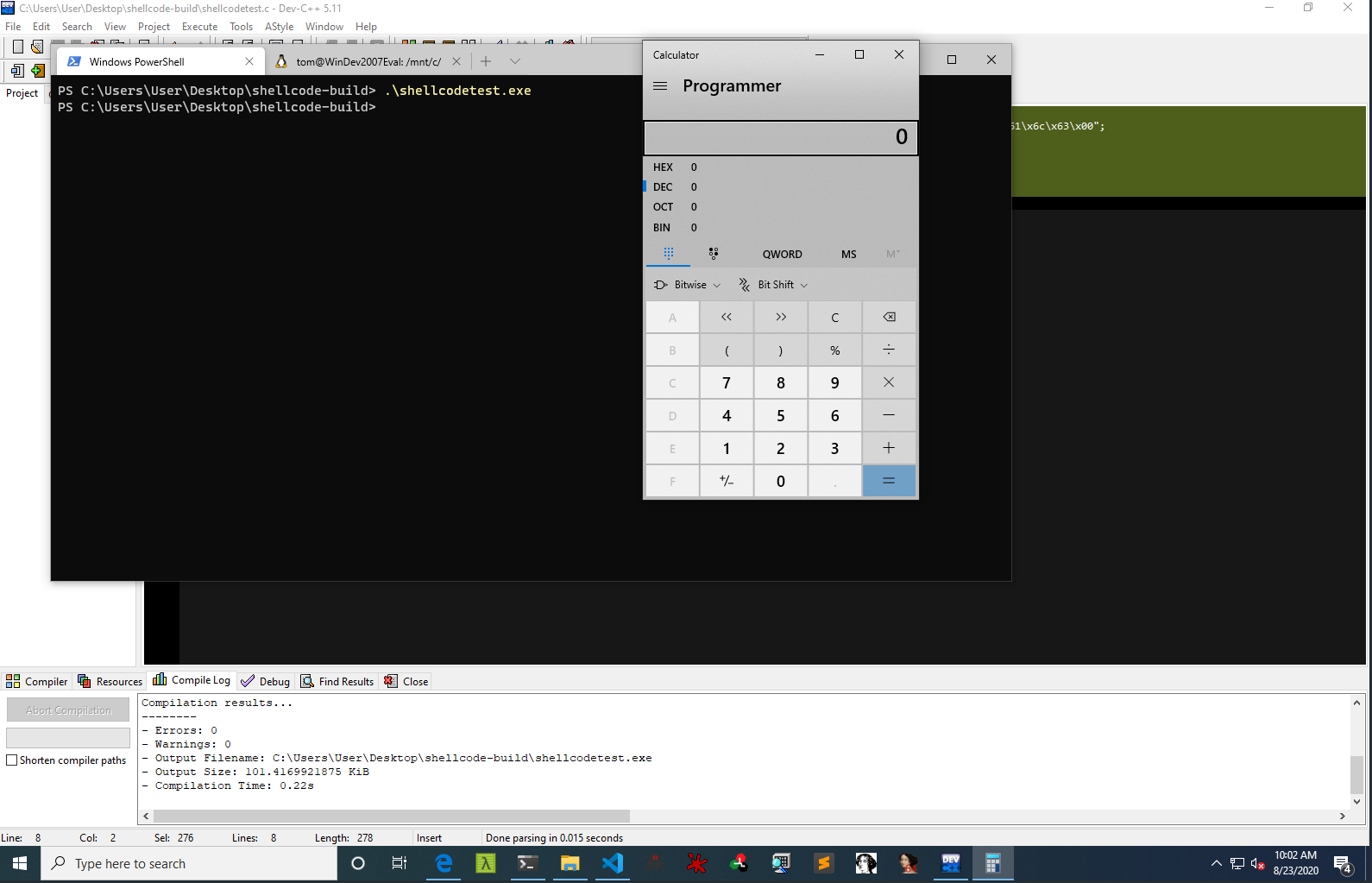Open the notification action center
Screen dimensions: 1372x883
point(1343,863)
